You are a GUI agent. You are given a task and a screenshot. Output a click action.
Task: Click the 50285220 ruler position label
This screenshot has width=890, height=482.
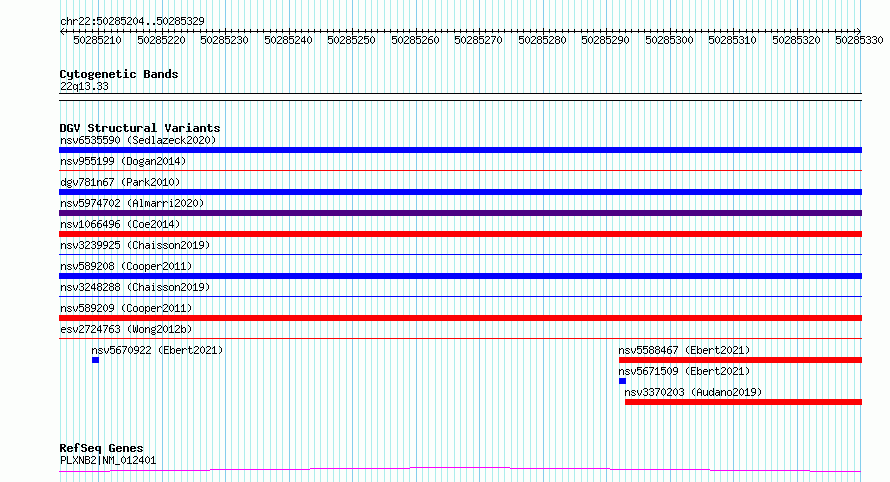(161, 40)
